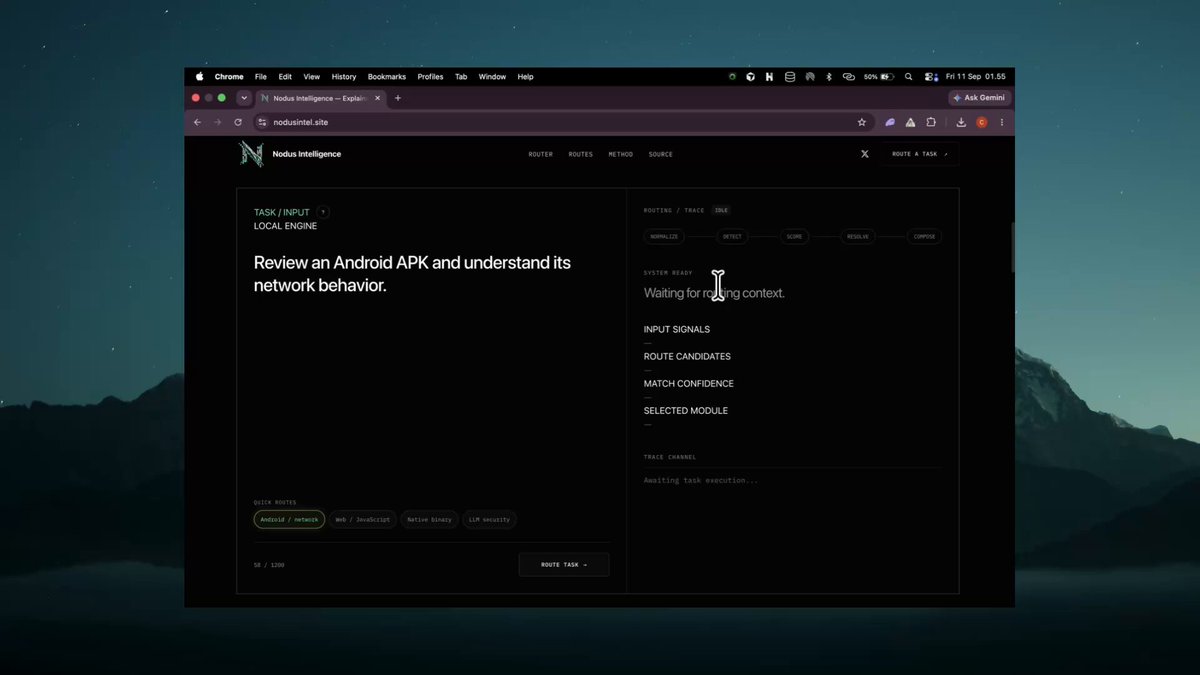Reload the page with the refresh icon

coord(238,122)
